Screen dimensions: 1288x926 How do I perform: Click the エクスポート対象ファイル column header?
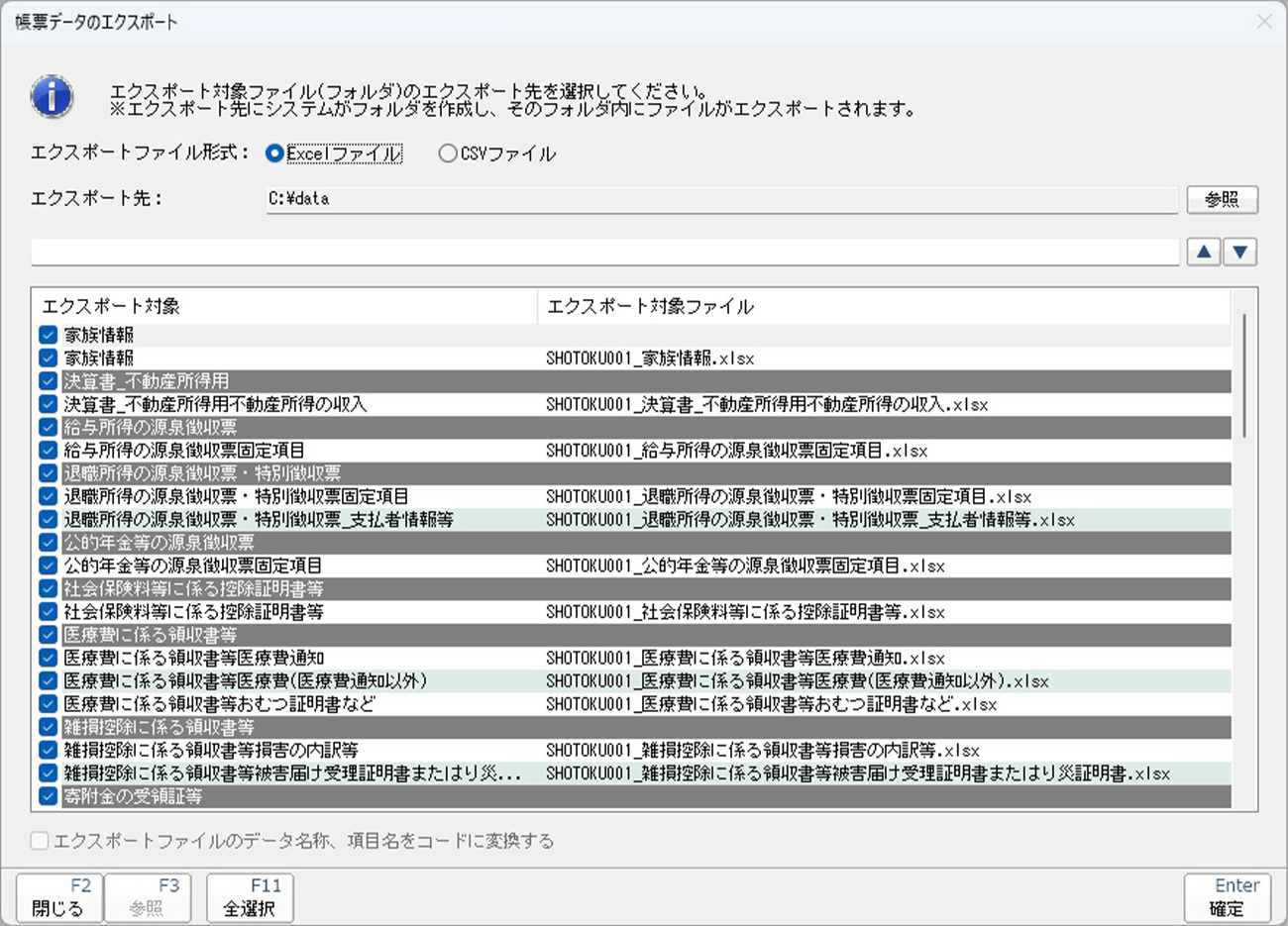[x=882, y=307]
